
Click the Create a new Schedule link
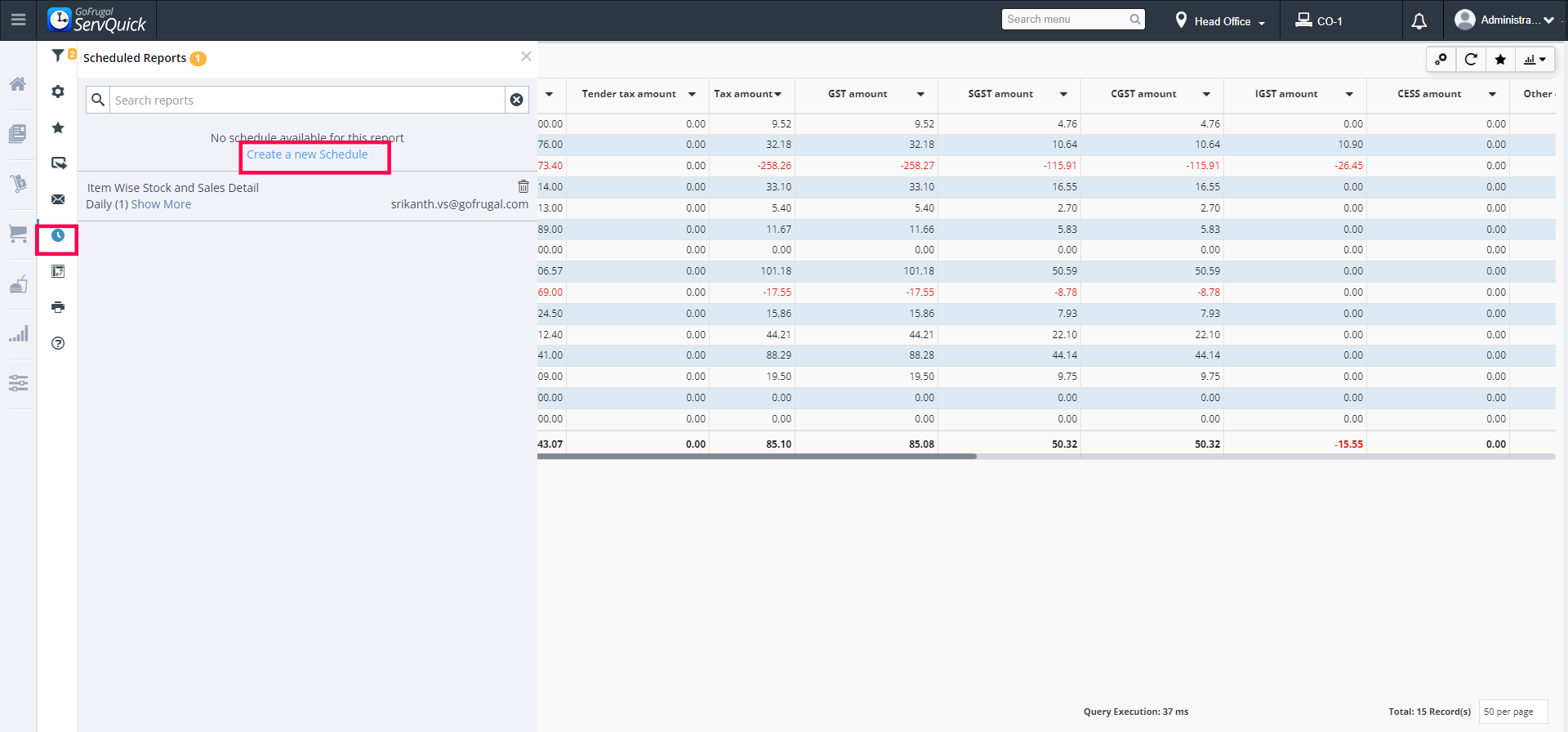[x=307, y=154]
